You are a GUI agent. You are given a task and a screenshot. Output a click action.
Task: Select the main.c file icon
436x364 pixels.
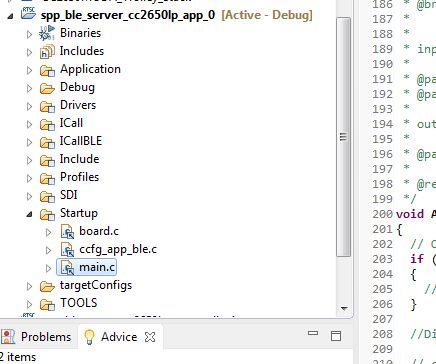click(68, 268)
